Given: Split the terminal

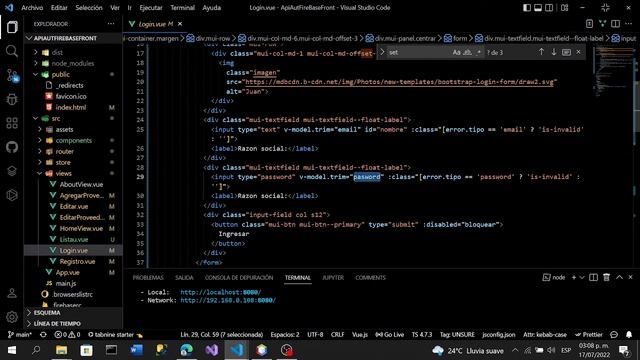Looking at the screenshot, I should coord(593,278).
